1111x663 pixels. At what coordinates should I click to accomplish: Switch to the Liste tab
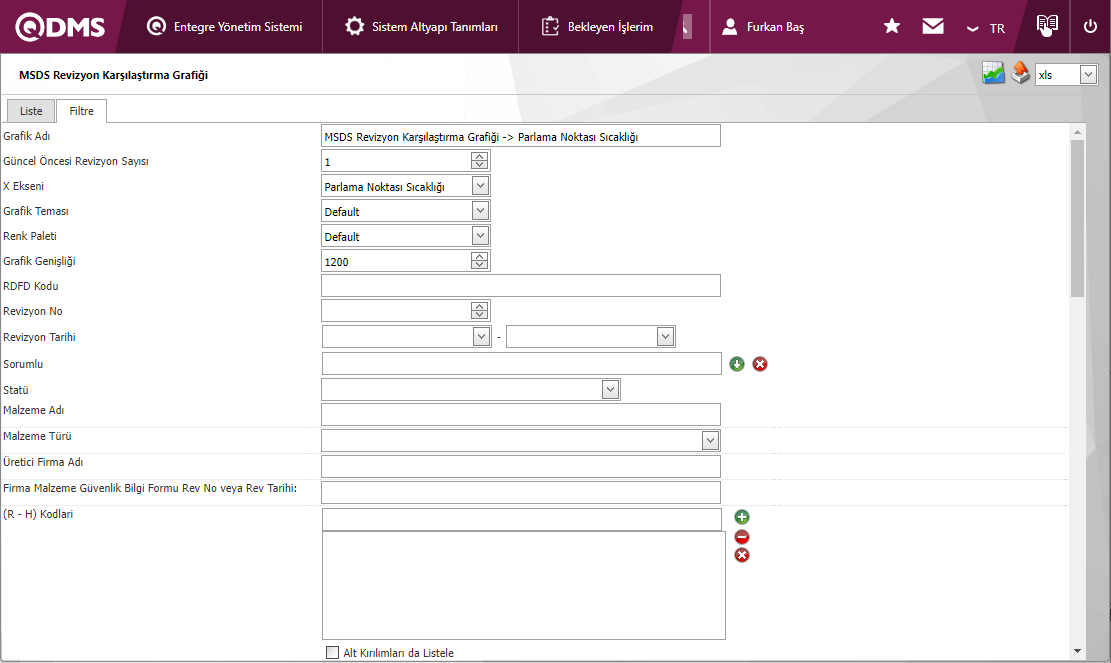(31, 111)
